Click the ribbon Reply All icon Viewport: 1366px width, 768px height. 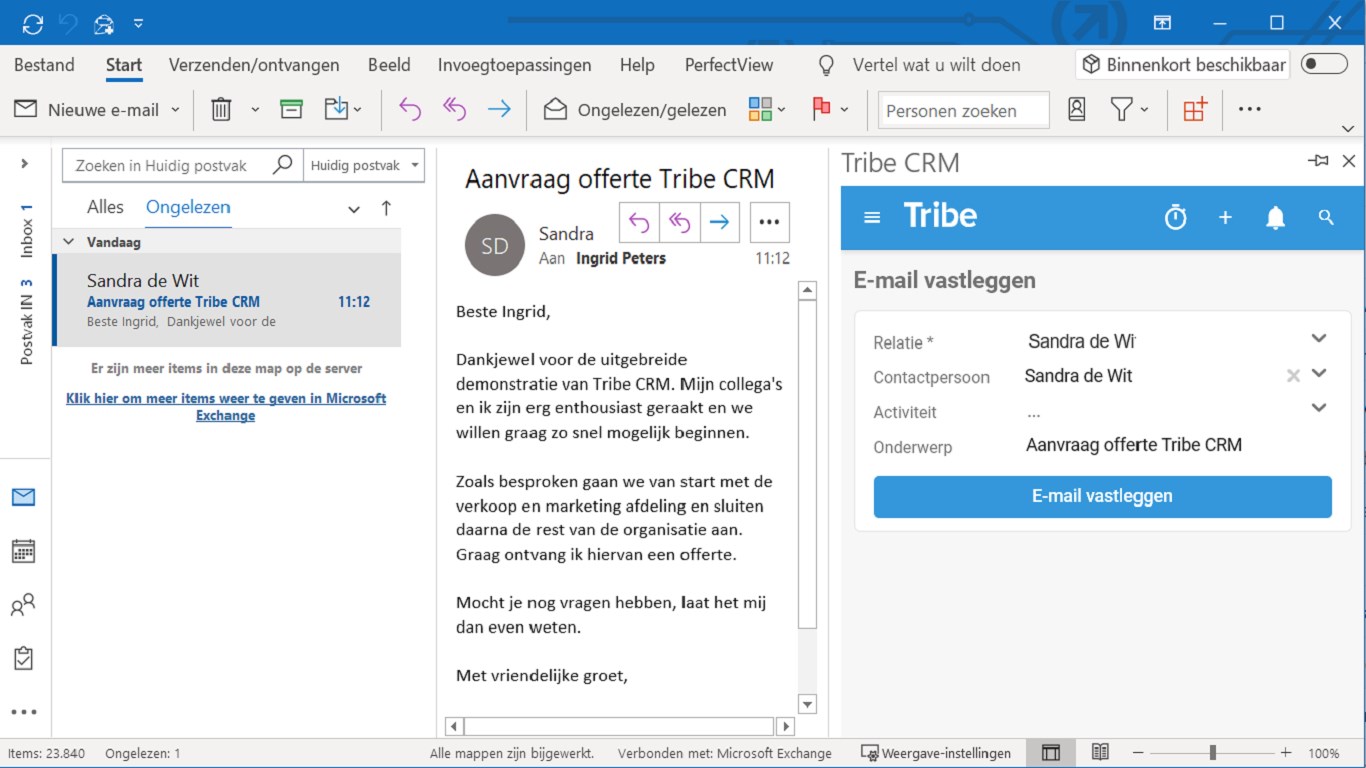[455, 110]
